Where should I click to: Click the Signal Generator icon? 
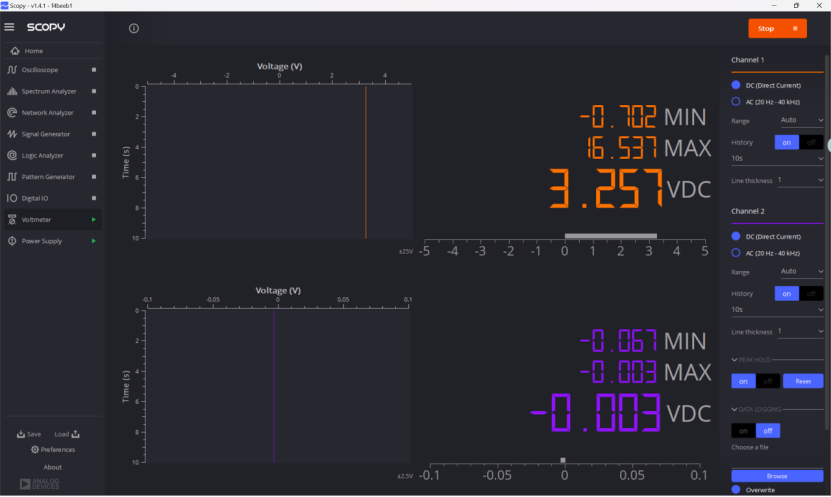click(x=12, y=134)
